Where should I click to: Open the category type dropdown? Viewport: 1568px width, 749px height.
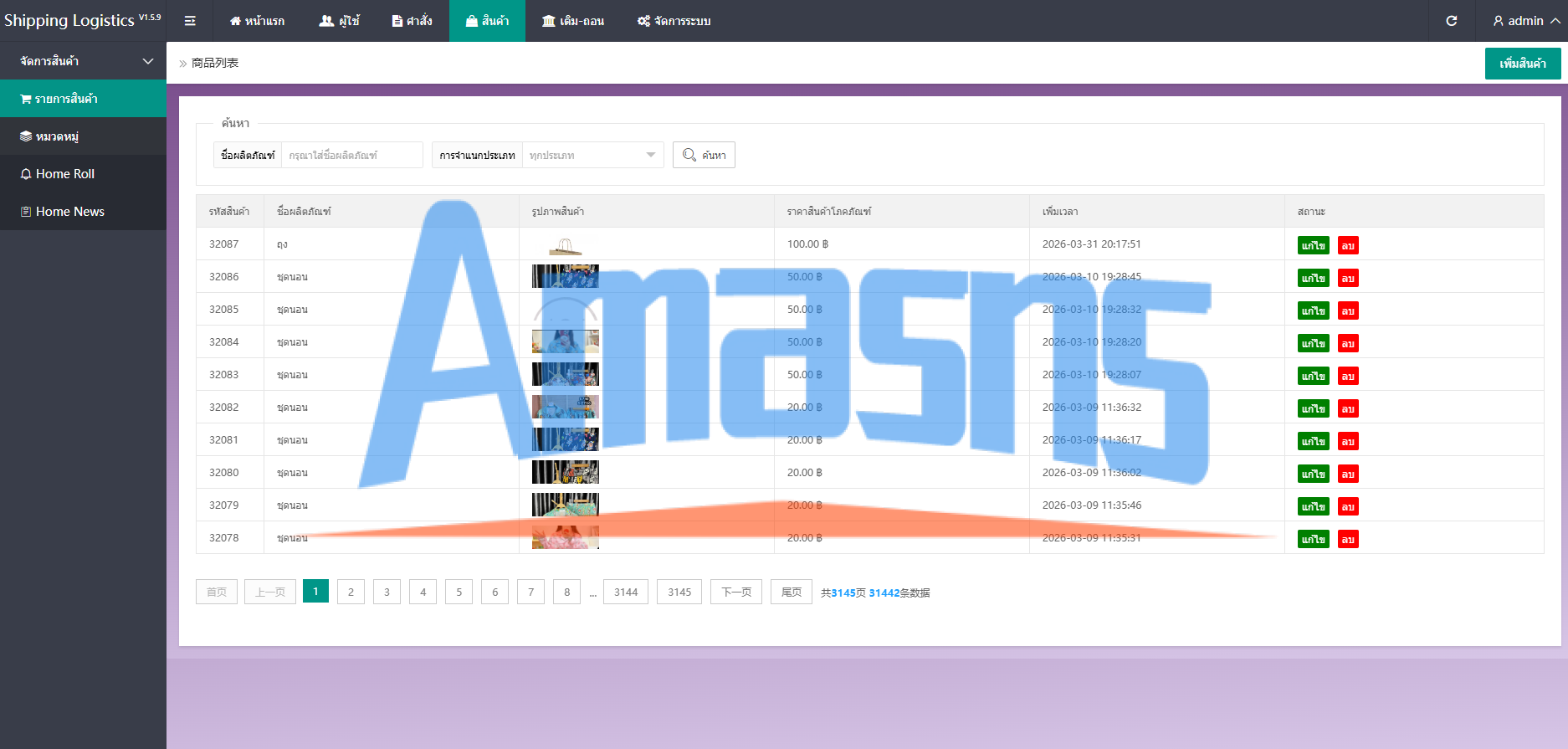592,155
